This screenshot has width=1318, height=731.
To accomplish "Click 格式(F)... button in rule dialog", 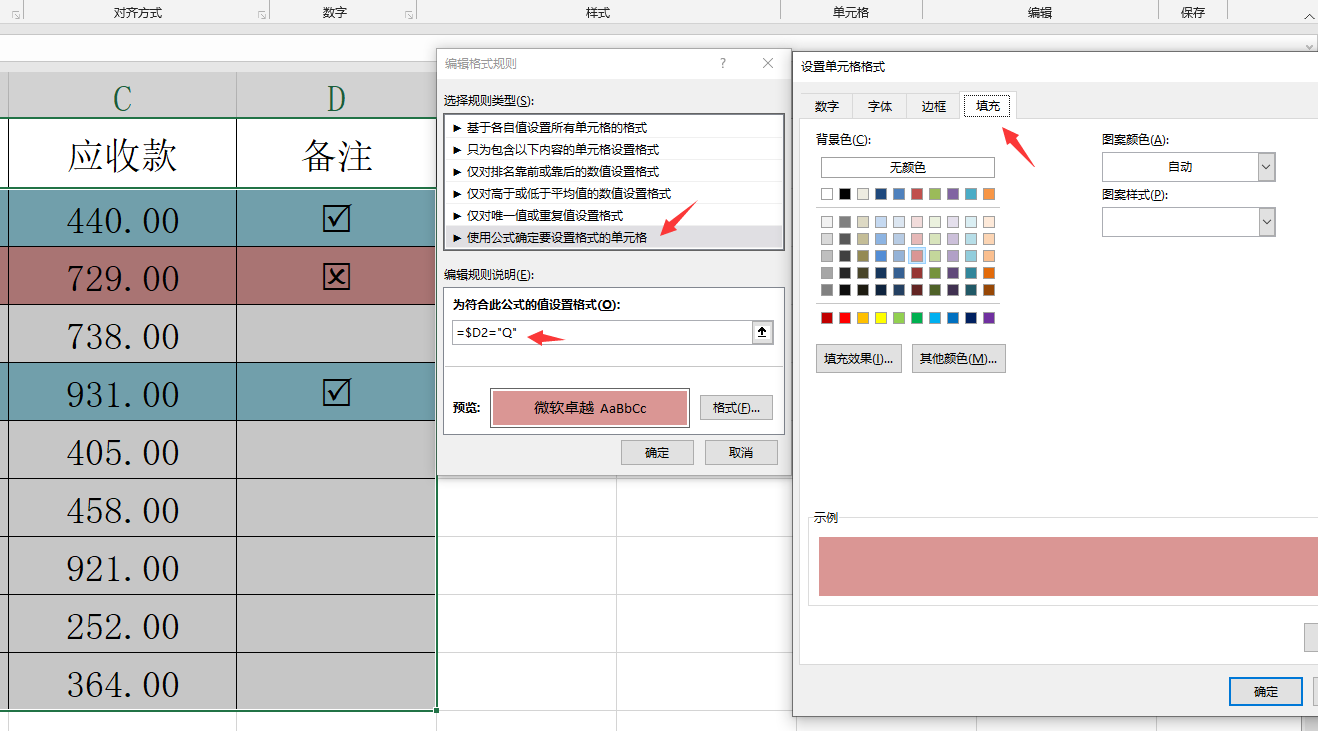I will click(736, 408).
